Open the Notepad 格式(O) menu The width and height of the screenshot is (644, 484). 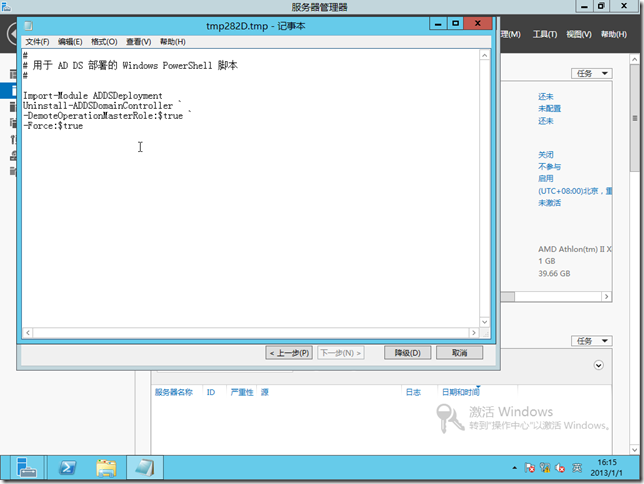pos(104,42)
